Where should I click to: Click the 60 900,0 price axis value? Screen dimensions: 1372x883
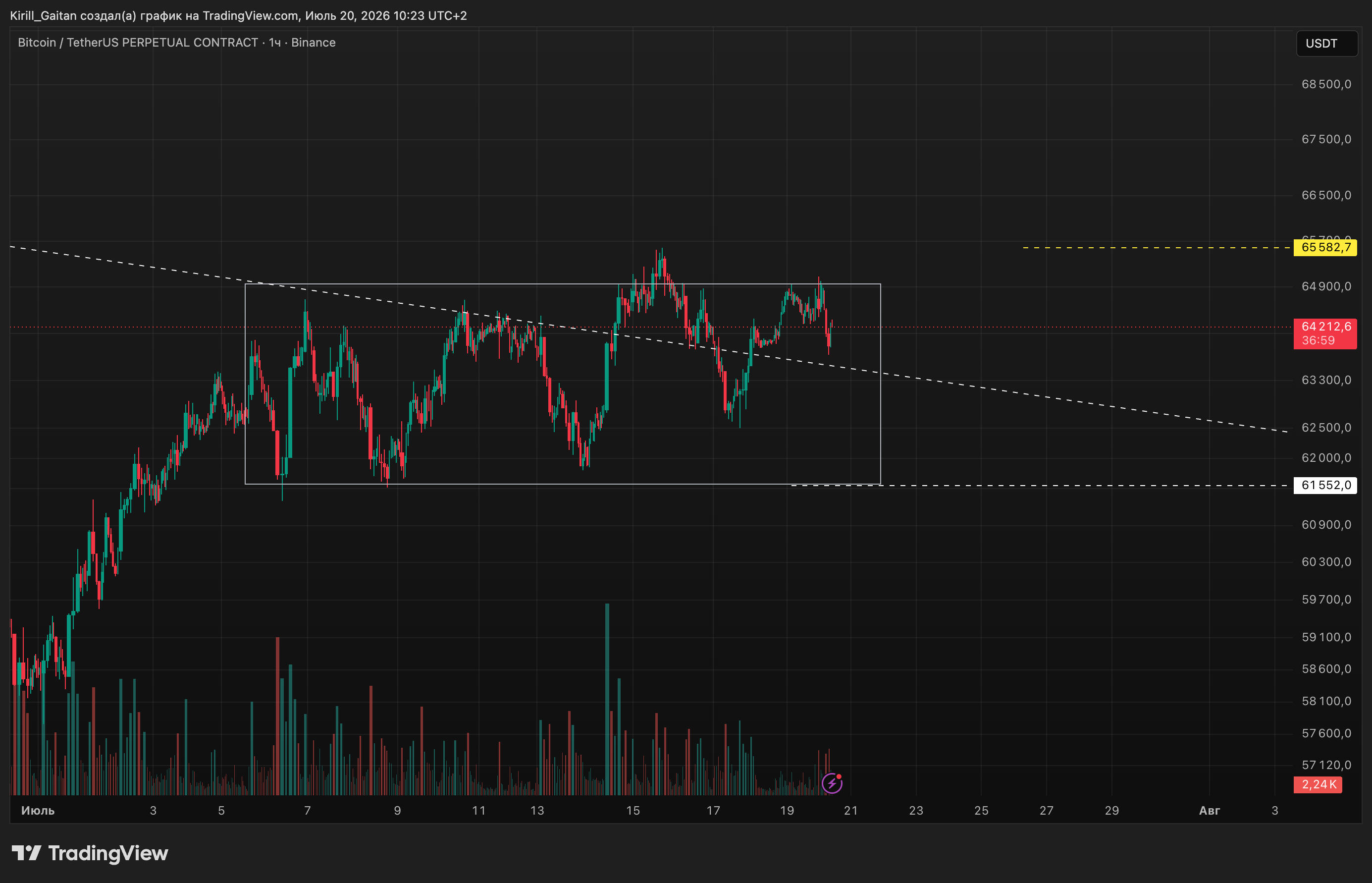(1326, 525)
